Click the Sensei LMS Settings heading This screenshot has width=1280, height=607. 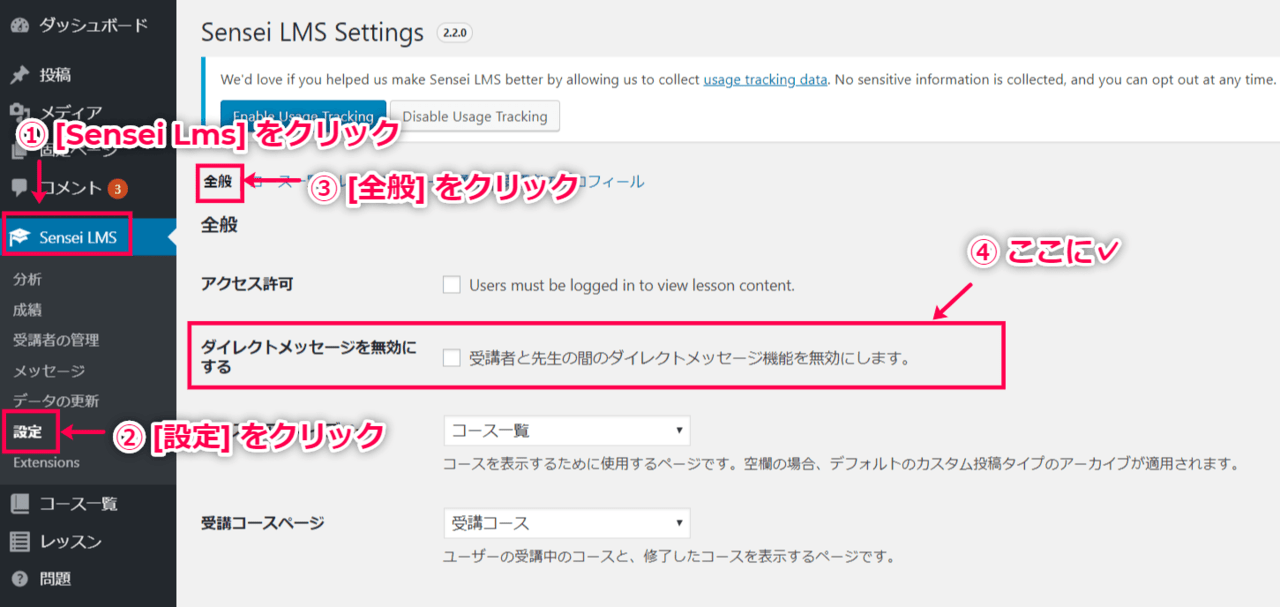tap(313, 32)
